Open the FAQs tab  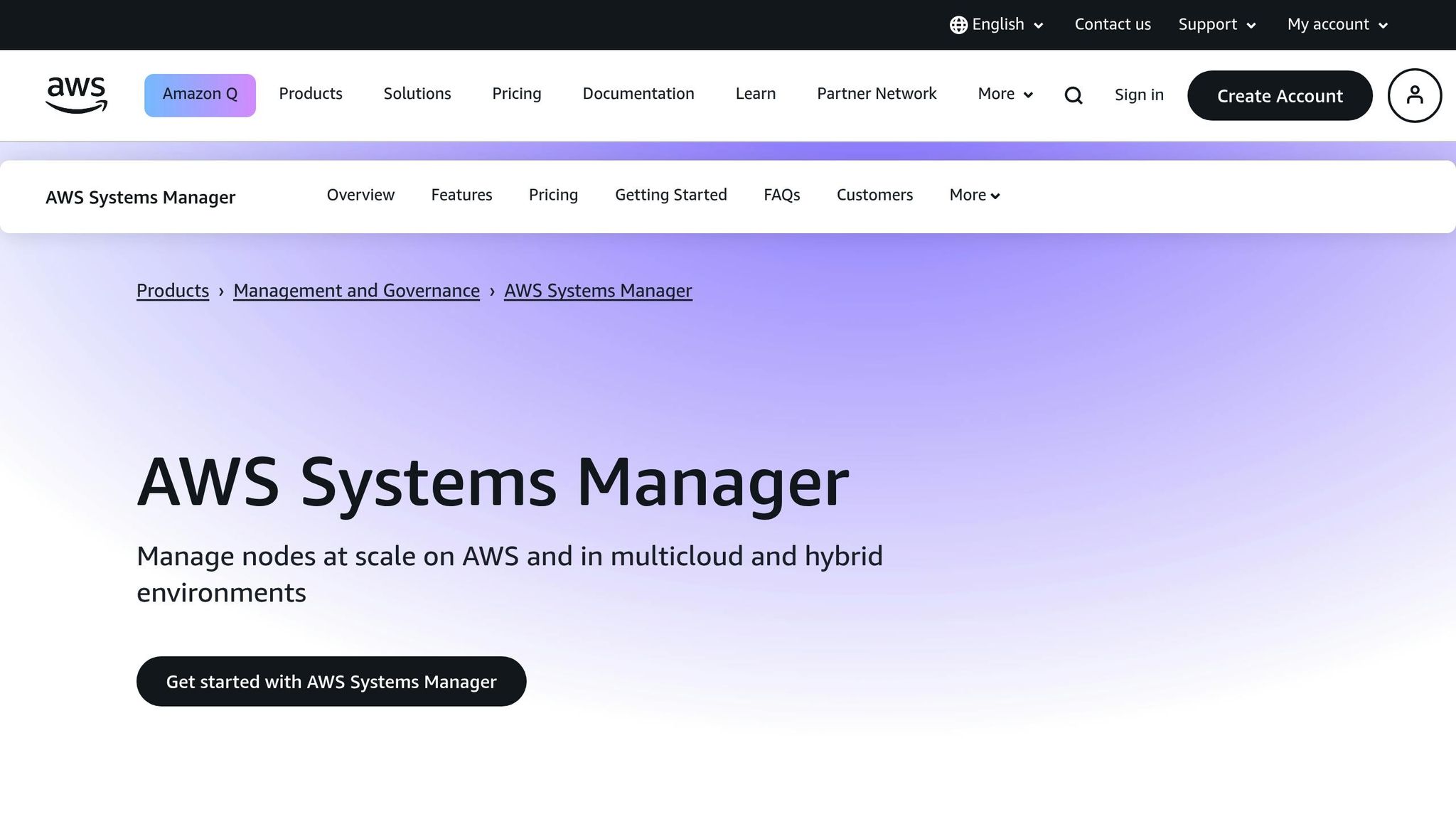coord(781,195)
